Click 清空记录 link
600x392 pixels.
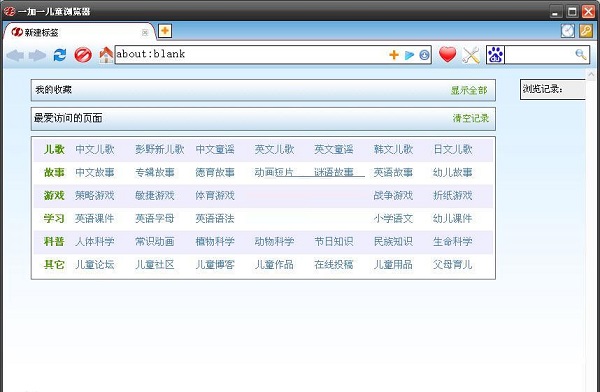coord(471,118)
